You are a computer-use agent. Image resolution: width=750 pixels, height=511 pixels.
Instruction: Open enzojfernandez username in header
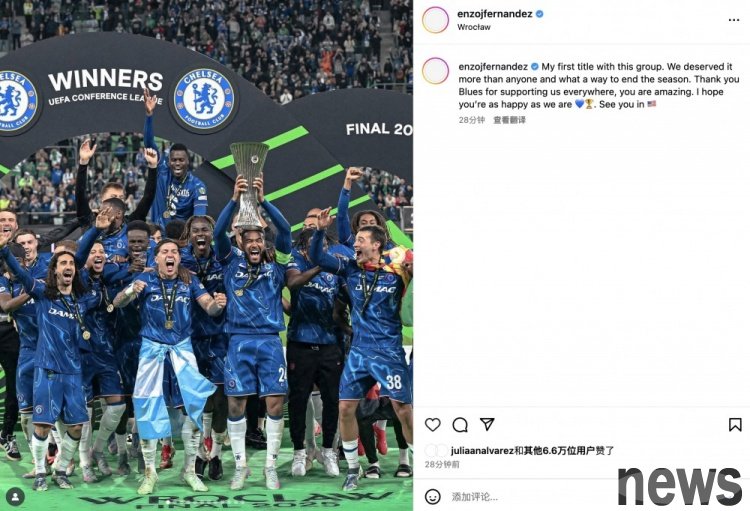[x=495, y=14]
